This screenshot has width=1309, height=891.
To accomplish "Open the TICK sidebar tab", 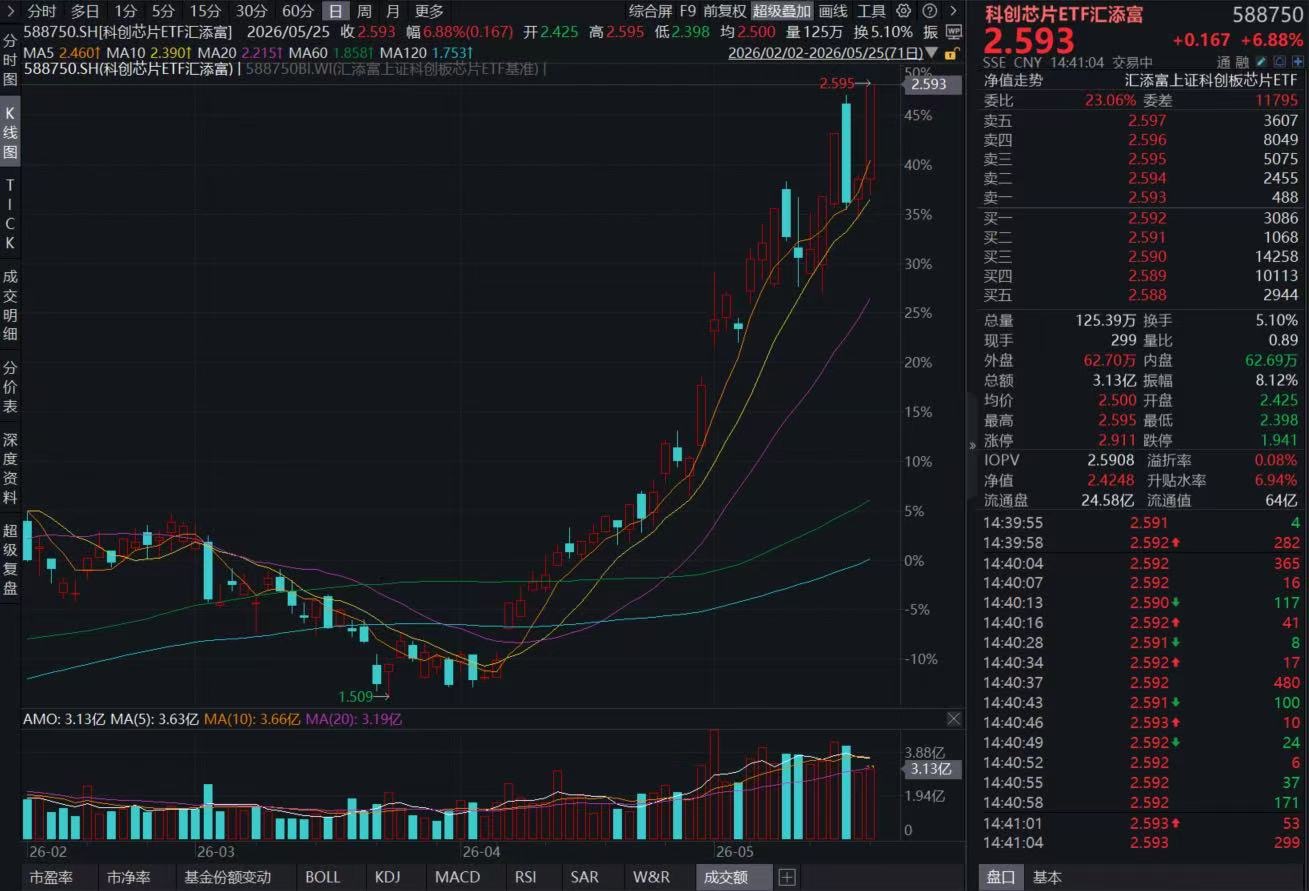I will pyautogui.click(x=10, y=214).
